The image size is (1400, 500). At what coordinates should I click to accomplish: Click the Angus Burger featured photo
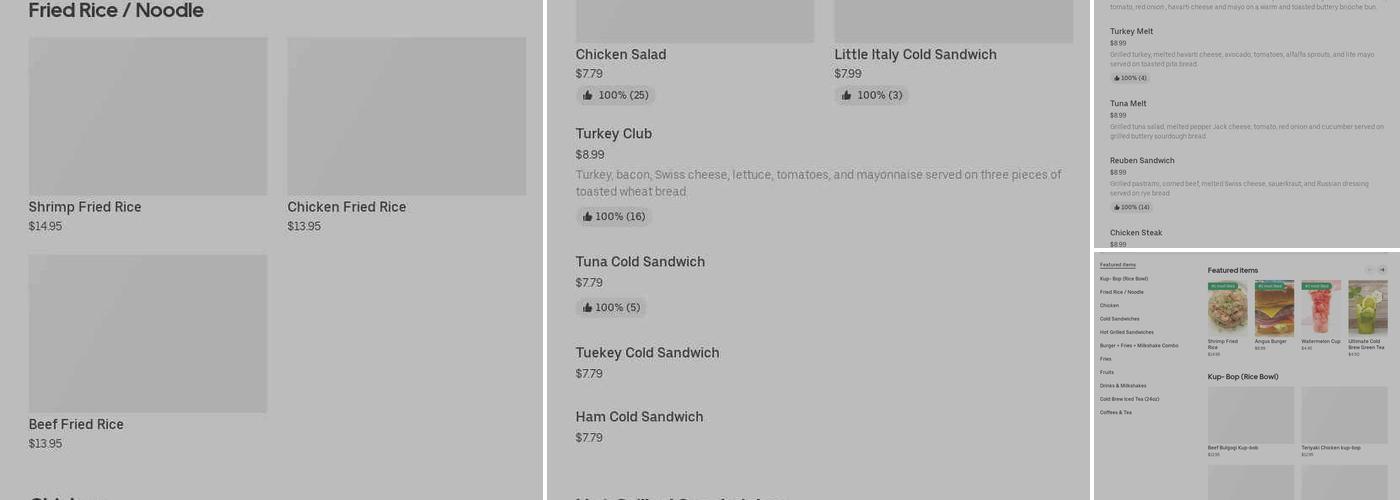1274,308
